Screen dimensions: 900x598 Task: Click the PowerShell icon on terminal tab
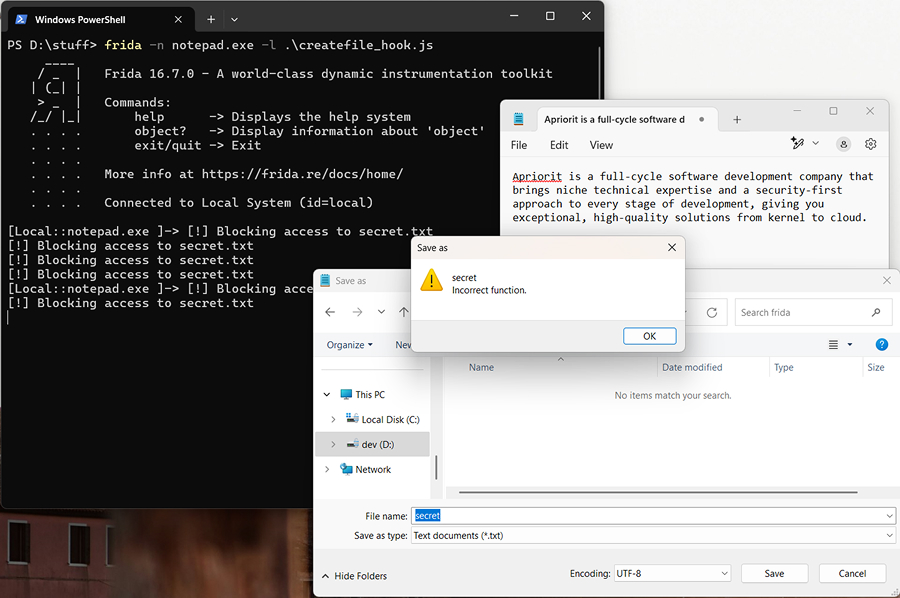[x=21, y=20]
